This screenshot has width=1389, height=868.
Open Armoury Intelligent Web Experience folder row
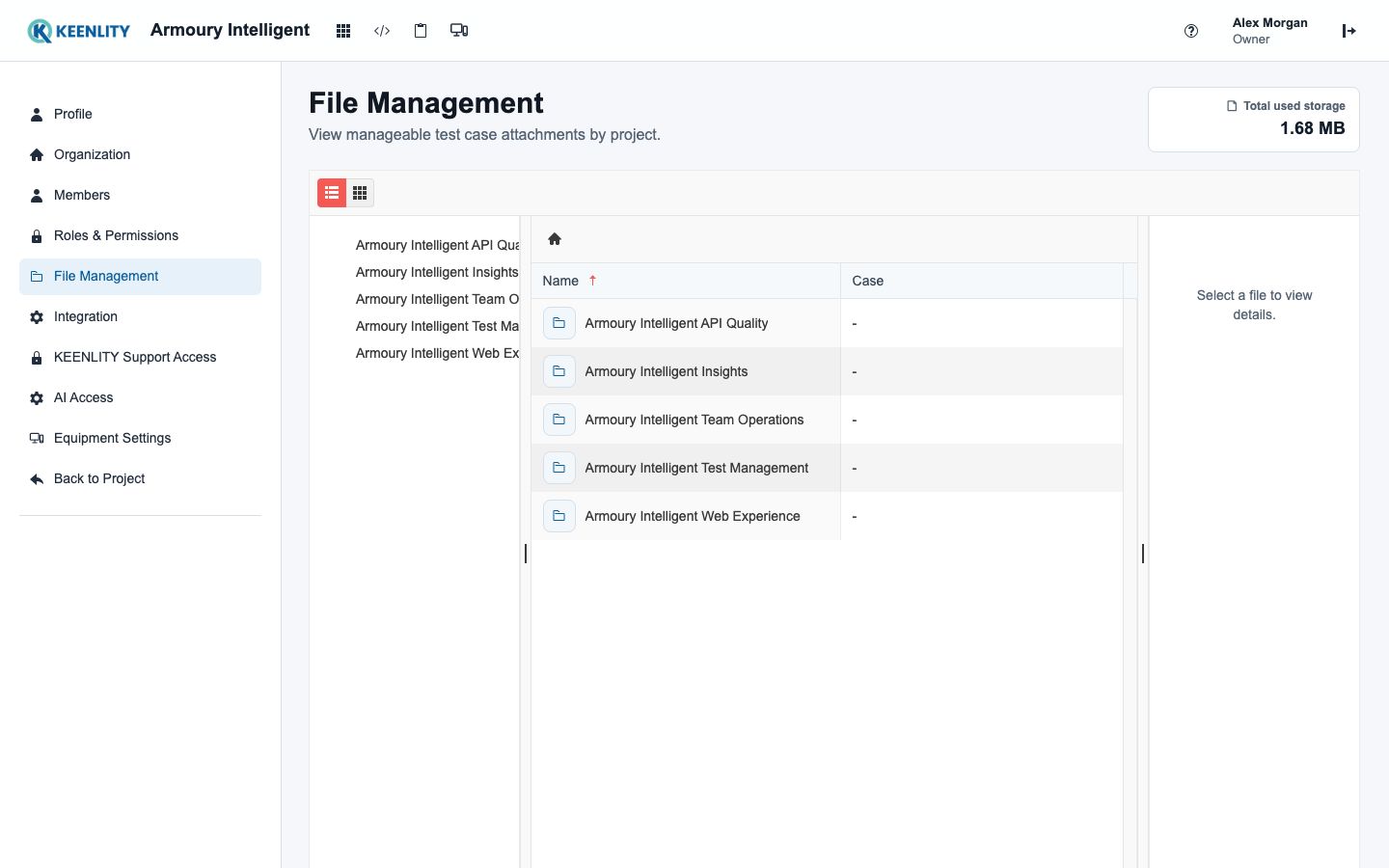click(x=827, y=516)
